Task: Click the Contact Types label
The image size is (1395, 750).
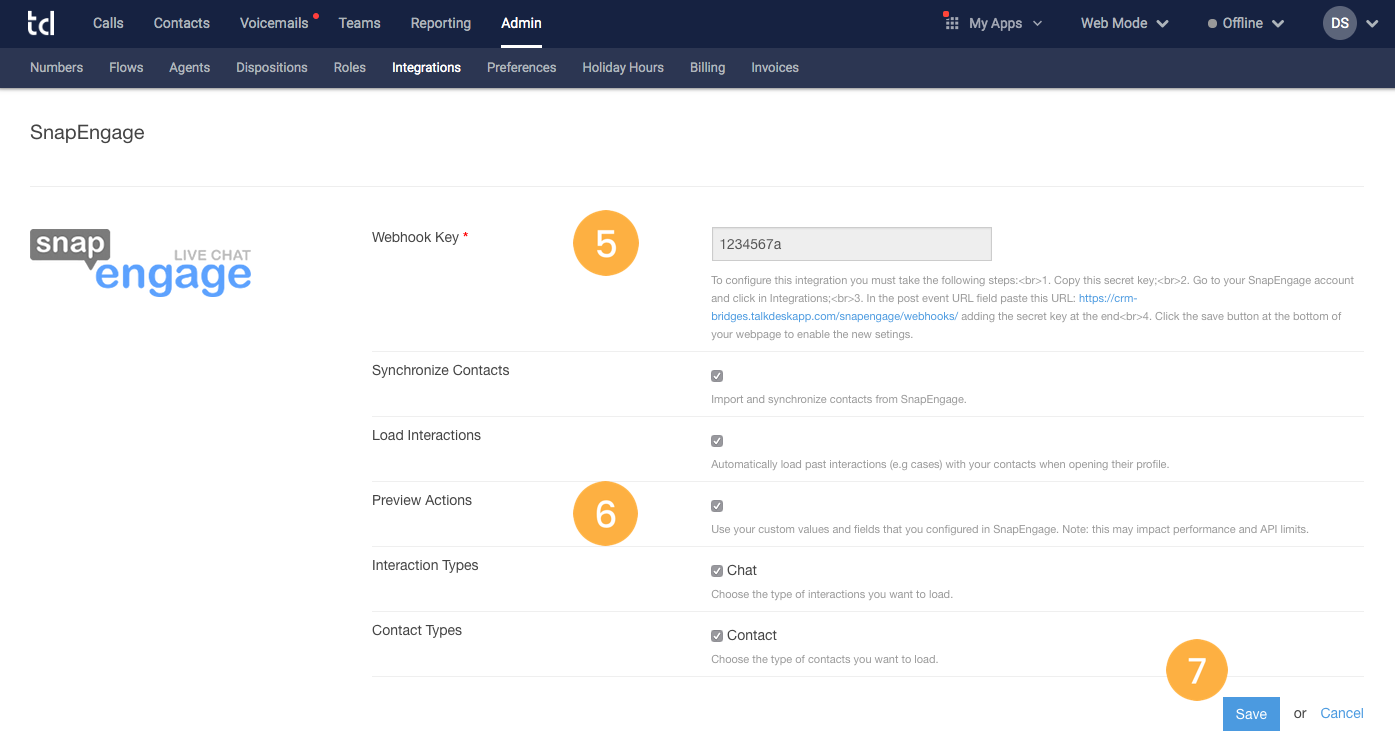Action: 417,630
